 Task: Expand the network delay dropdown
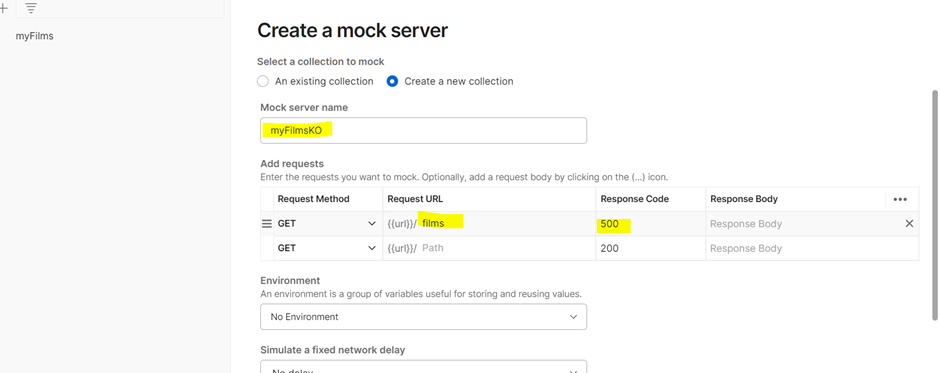point(423,367)
